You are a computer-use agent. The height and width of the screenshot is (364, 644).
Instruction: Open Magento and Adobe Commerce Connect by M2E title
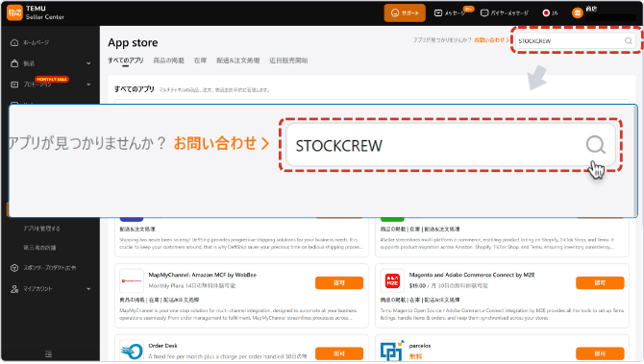[472, 275]
